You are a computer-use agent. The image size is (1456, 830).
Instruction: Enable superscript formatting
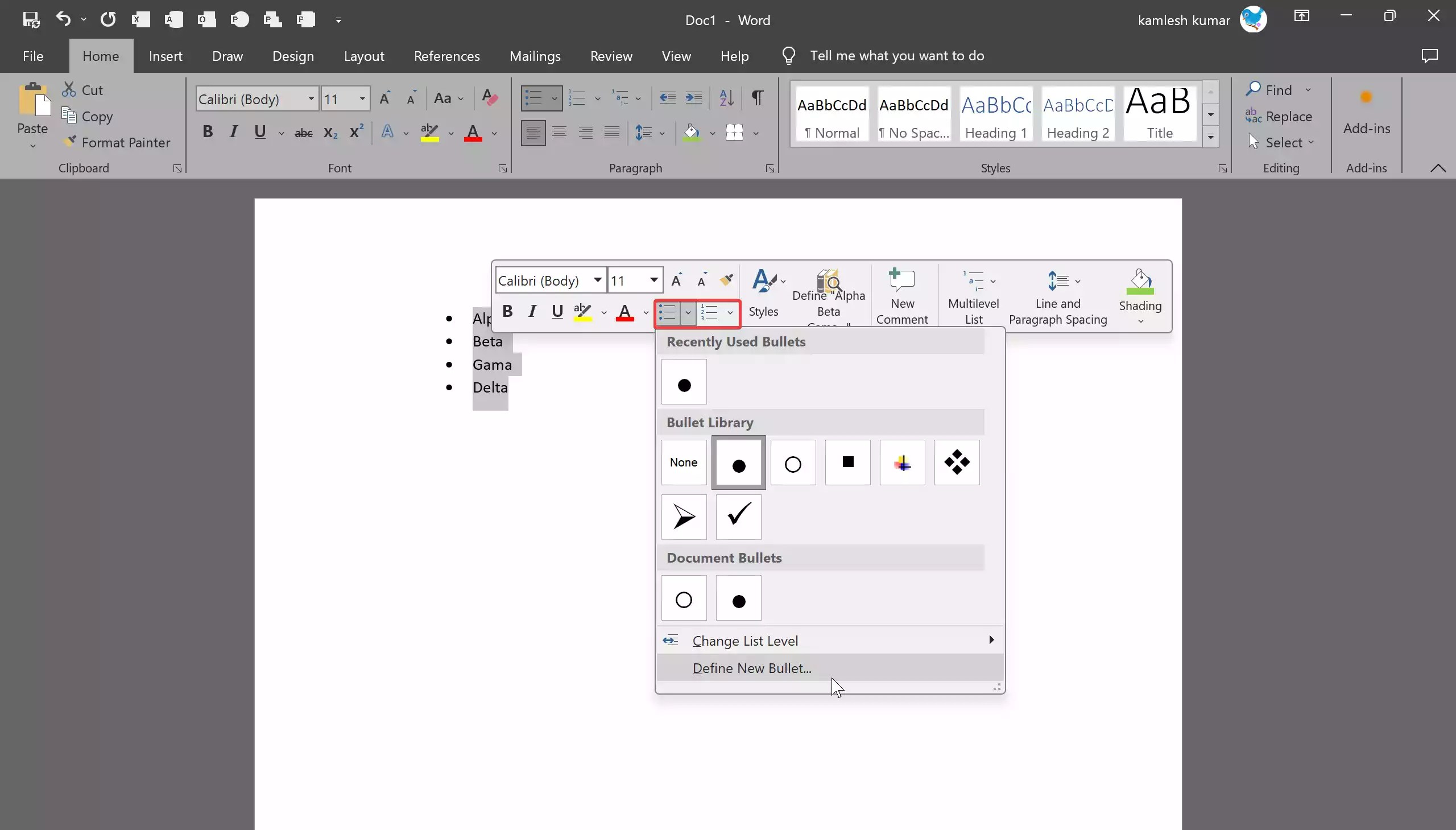click(x=355, y=131)
